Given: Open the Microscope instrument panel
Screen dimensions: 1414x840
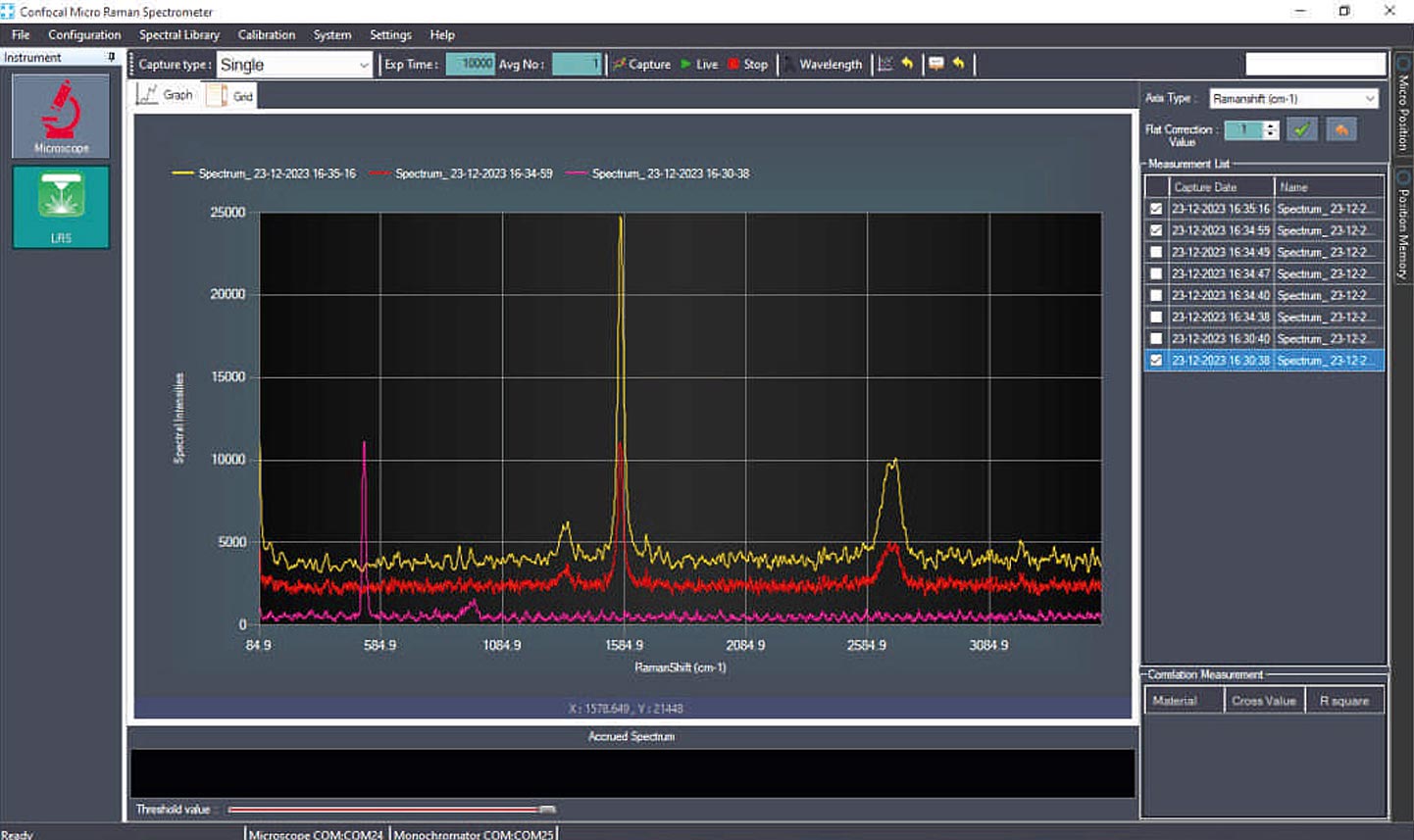Looking at the screenshot, I should click(x=61, y=117).
